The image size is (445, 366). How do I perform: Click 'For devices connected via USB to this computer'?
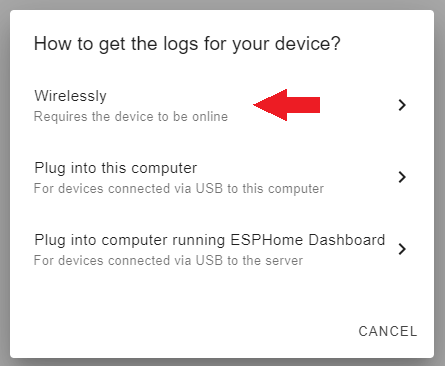click(179, 189)
